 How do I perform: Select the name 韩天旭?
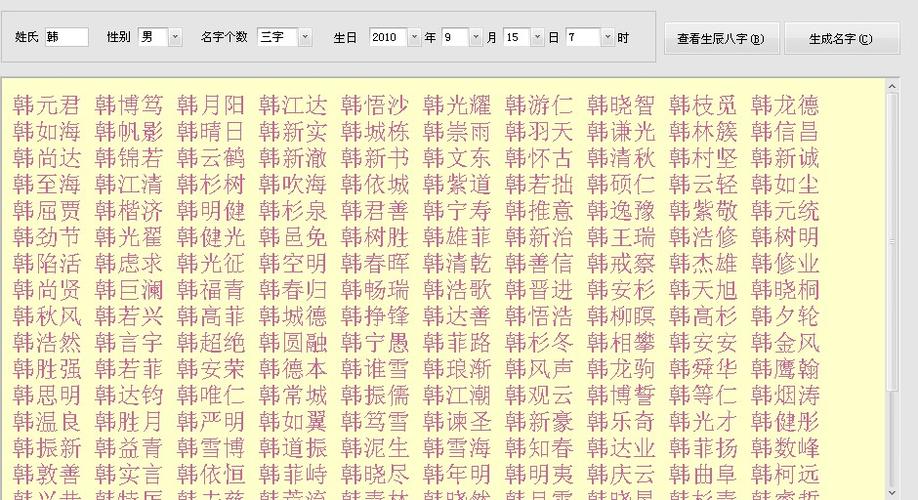click(x=703, y=290)
